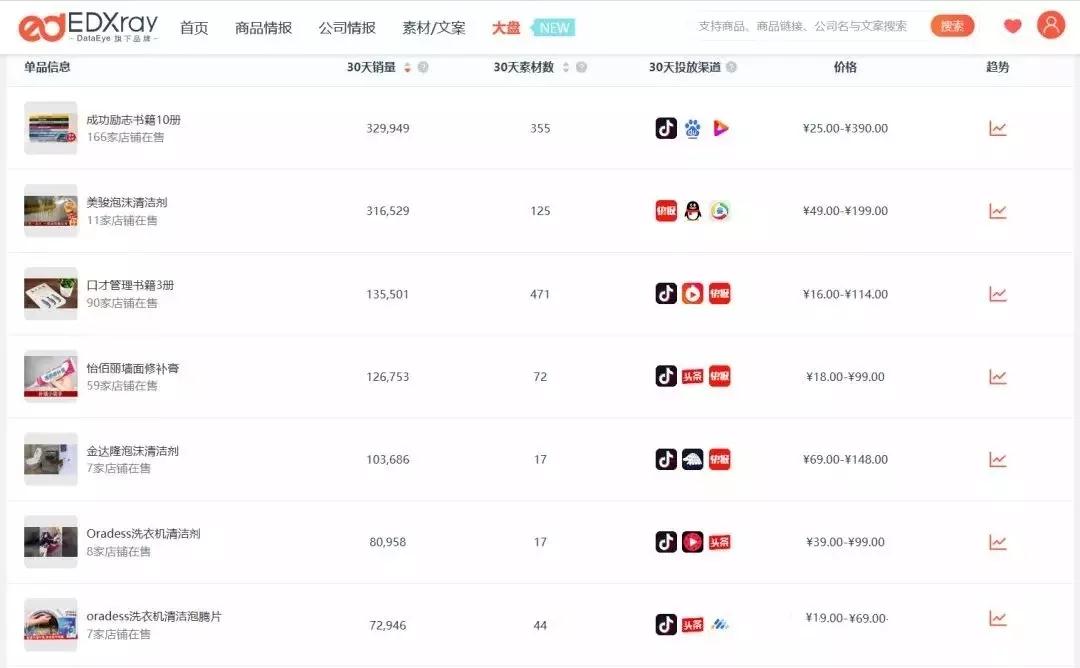Go to the 首页 nav item
The image size is (1080, 668).
coord(194,28)
